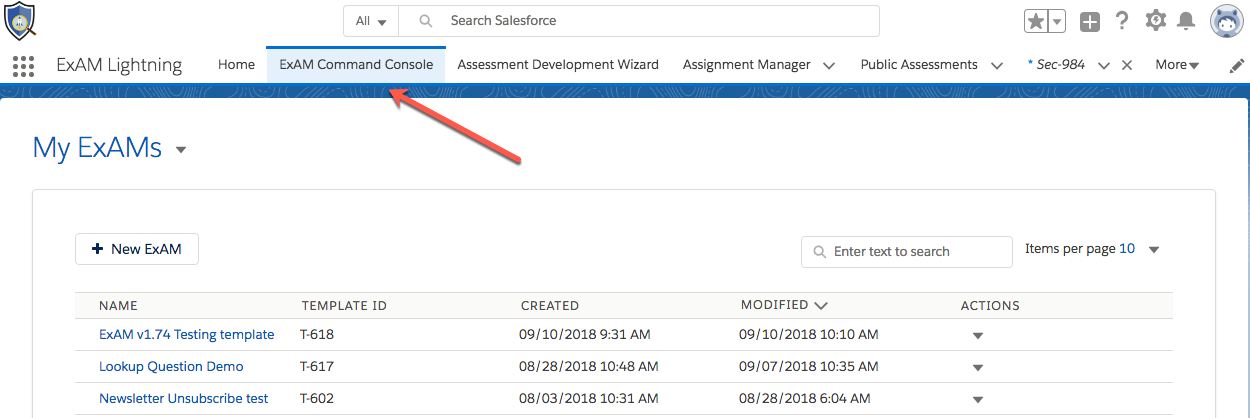Screen dimensions: 1250x418
Task: Sort by the CREATED column header
Action: pos(550,306)
